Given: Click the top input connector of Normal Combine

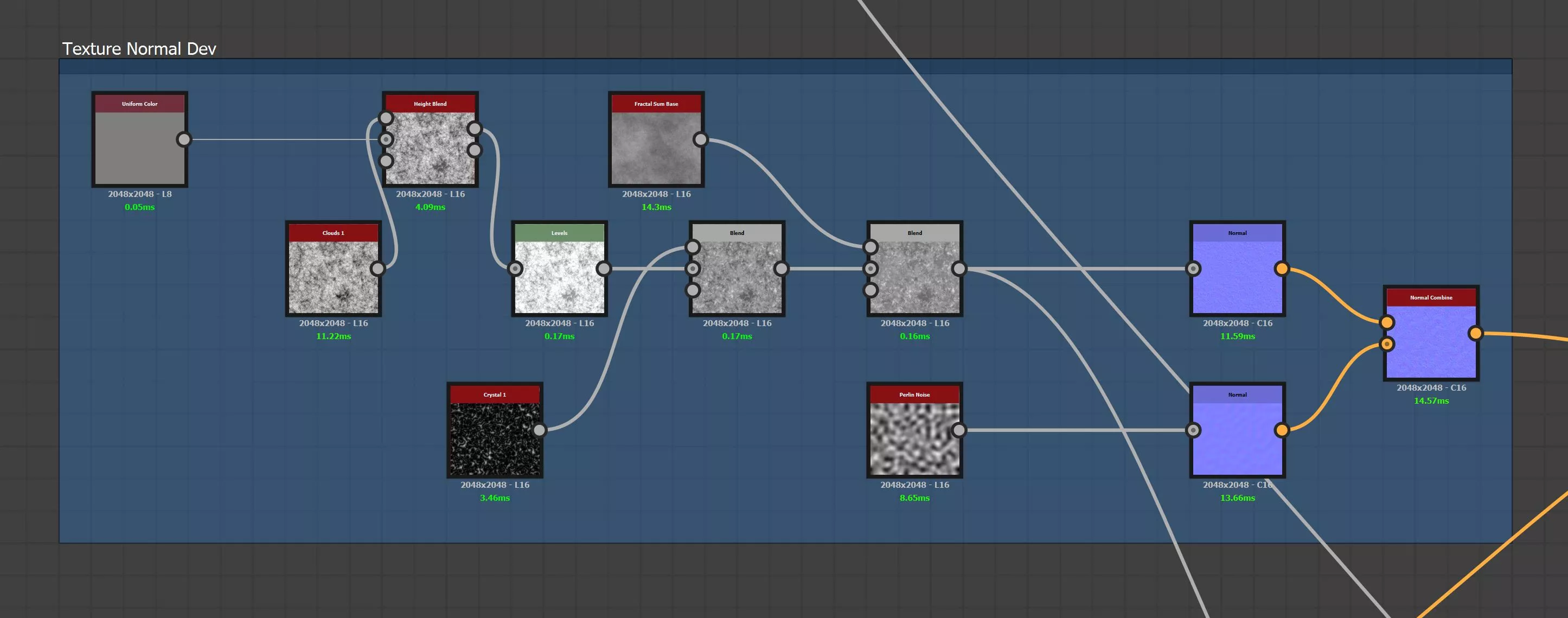Looking at the screenshot, I should tap(1387, 322).
